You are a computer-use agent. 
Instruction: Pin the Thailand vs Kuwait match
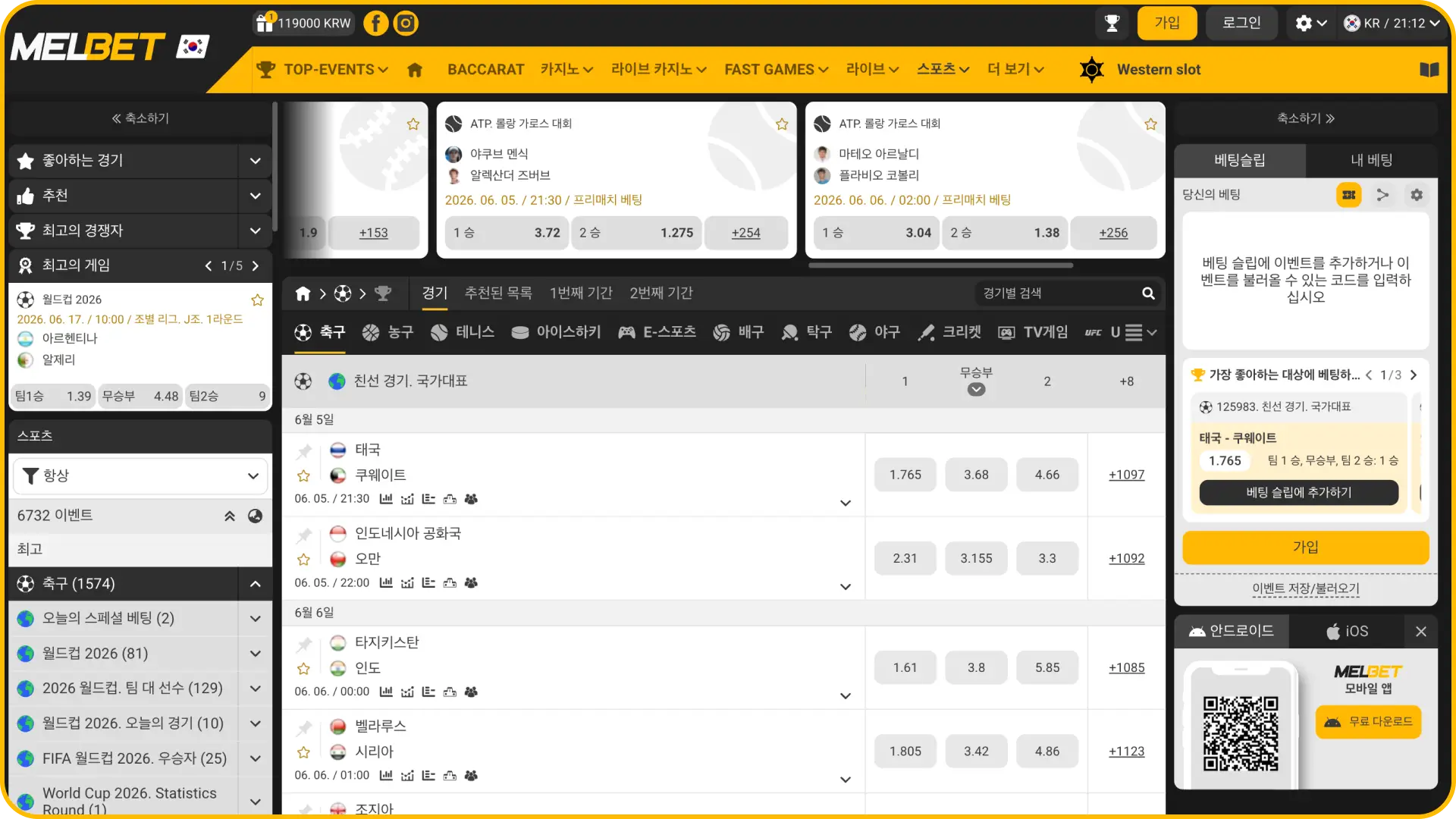pos(303,451)
